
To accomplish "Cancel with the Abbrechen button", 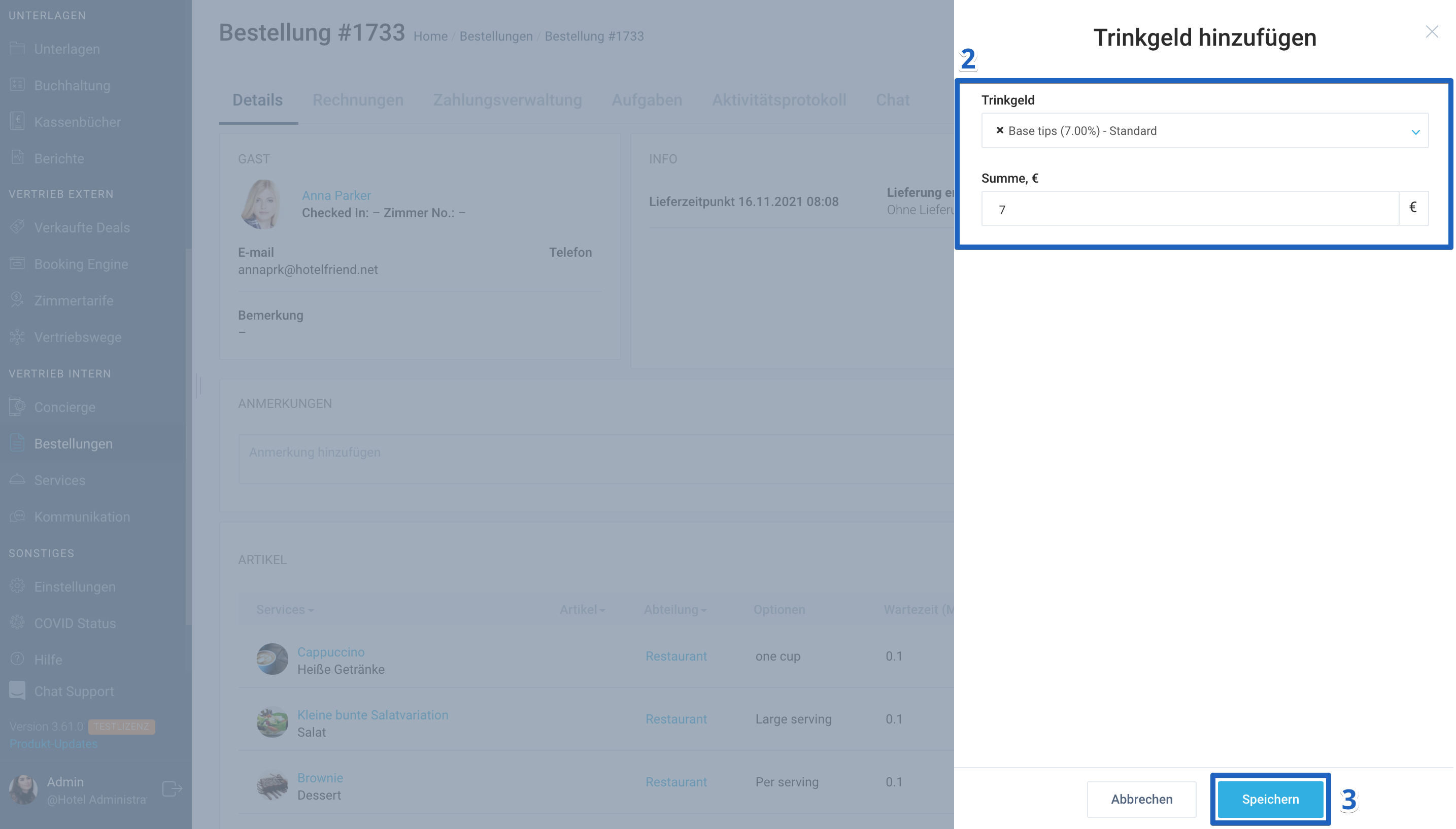I will point(1141,799).
